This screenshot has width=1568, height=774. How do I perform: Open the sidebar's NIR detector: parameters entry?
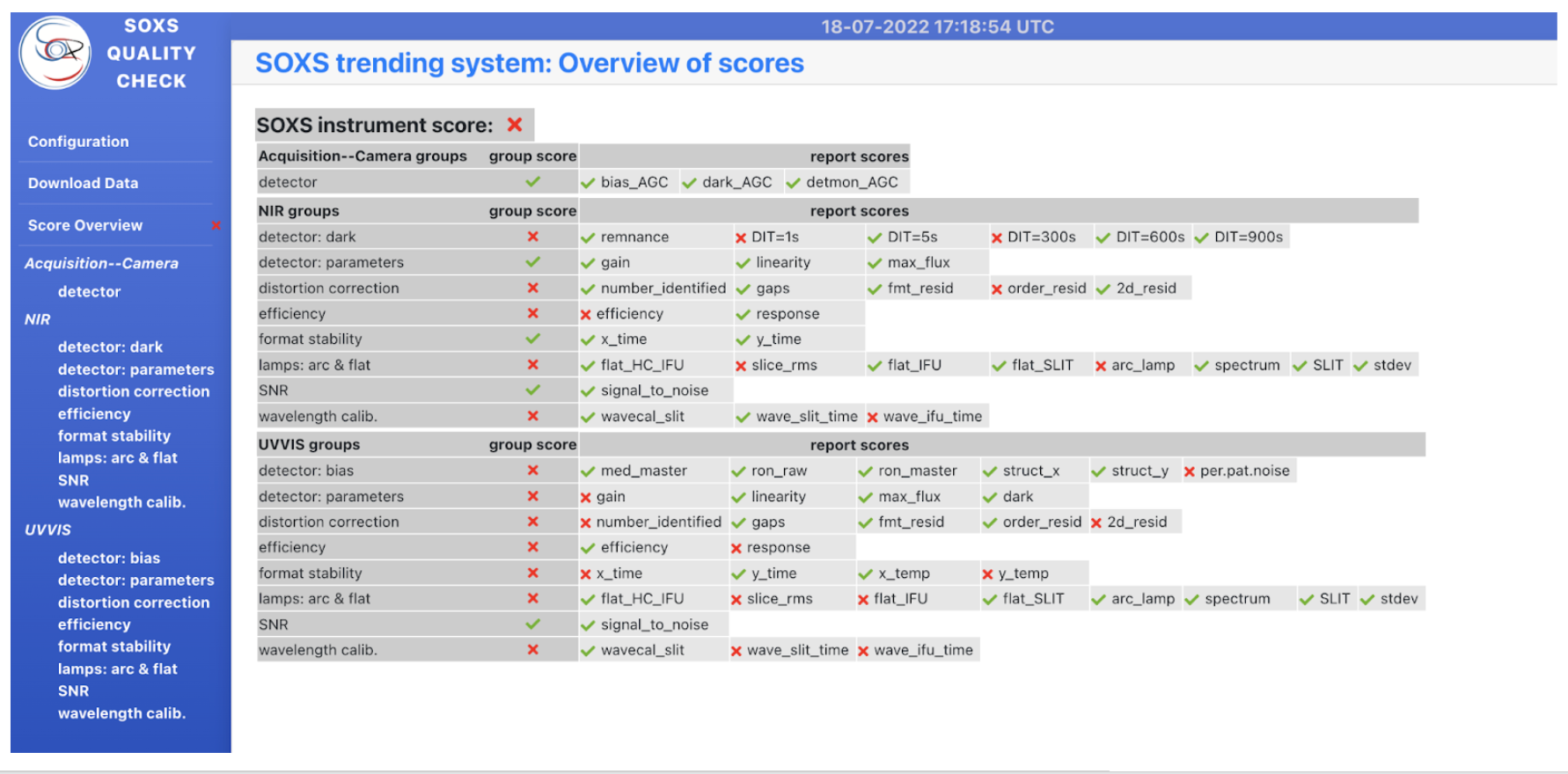click(x=136, y=369)
